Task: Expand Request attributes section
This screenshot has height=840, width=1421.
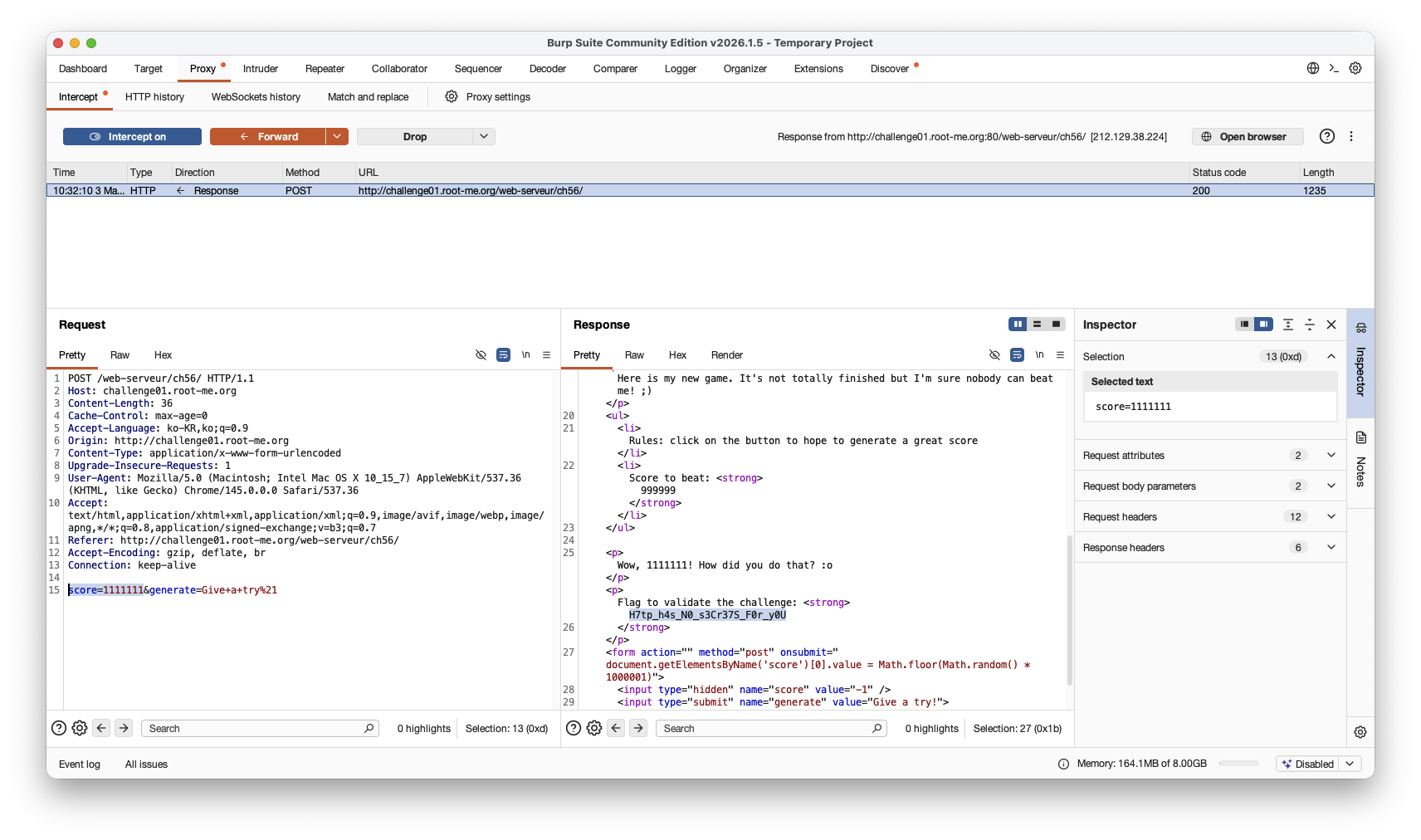Action: (x=1331, y=455)
